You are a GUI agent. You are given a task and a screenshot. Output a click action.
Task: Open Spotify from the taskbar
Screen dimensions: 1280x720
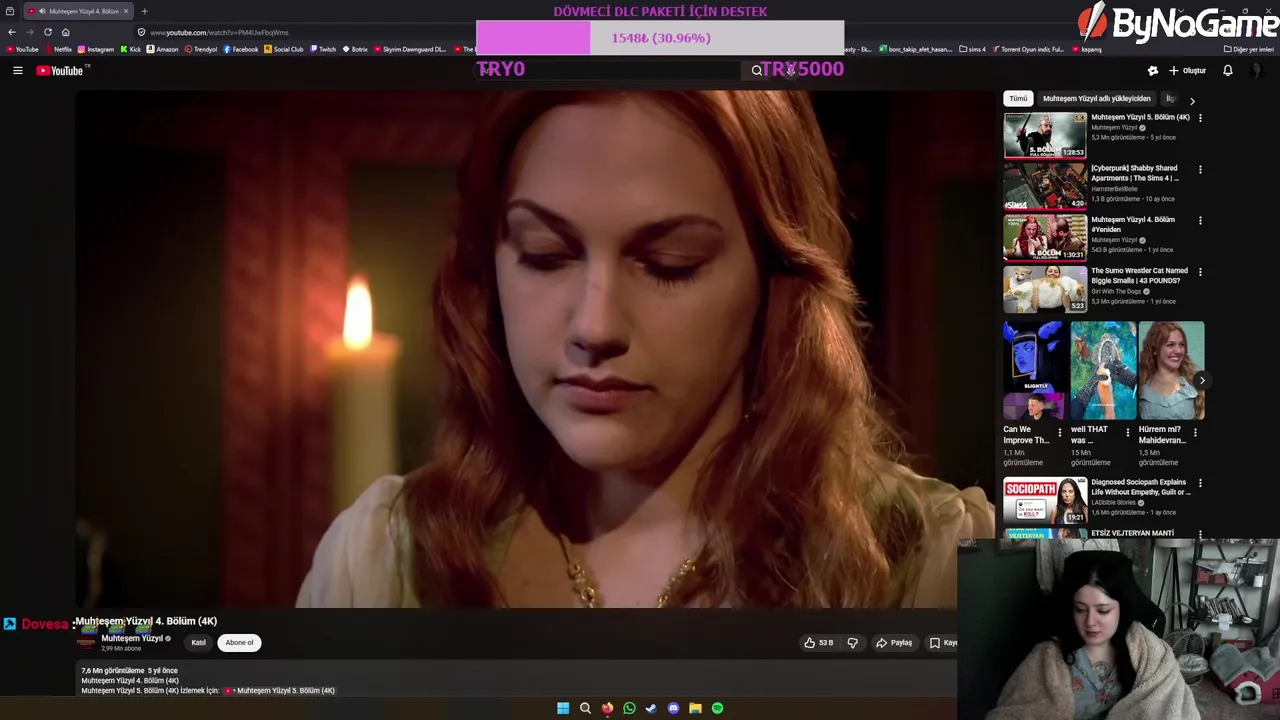[717, 708]
